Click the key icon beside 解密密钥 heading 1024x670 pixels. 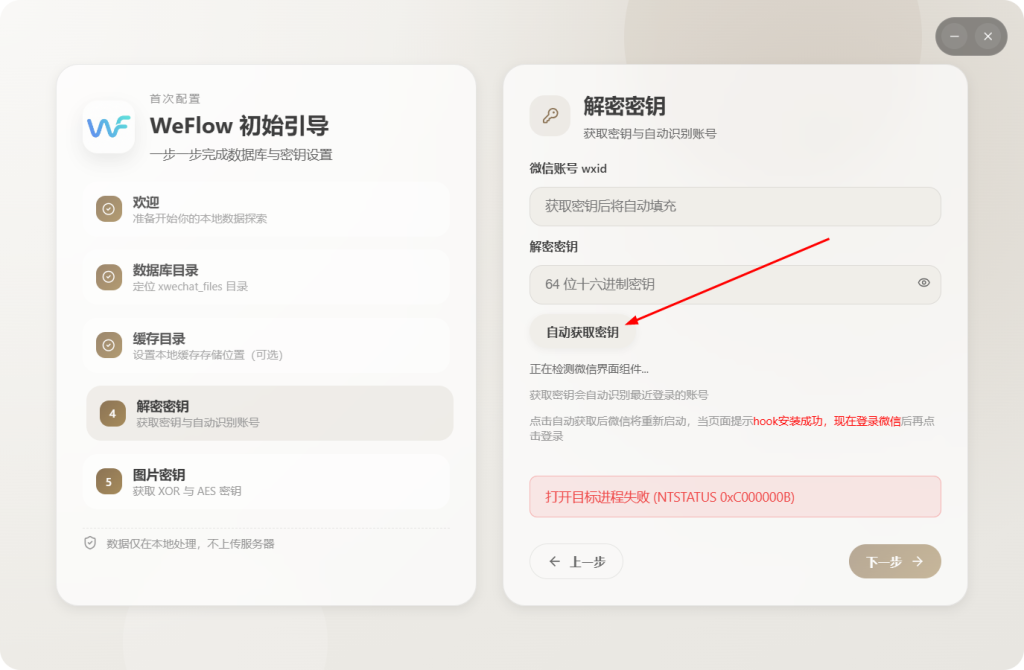coord(549,115)
